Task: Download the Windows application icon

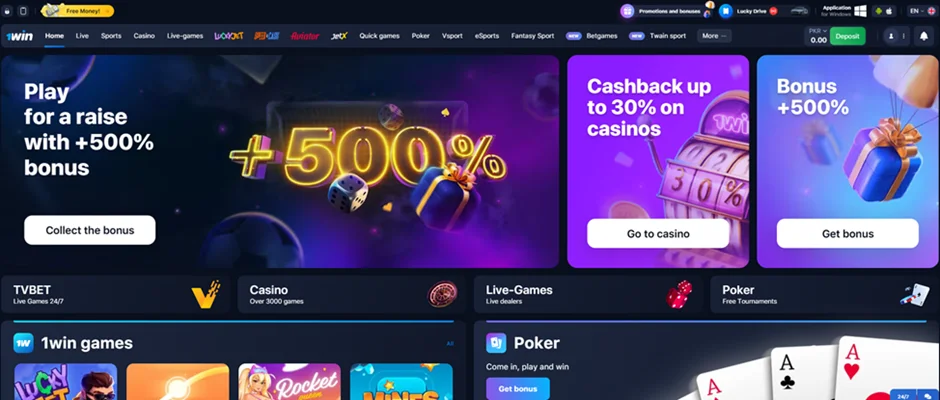Action: [x=860, y=11]
